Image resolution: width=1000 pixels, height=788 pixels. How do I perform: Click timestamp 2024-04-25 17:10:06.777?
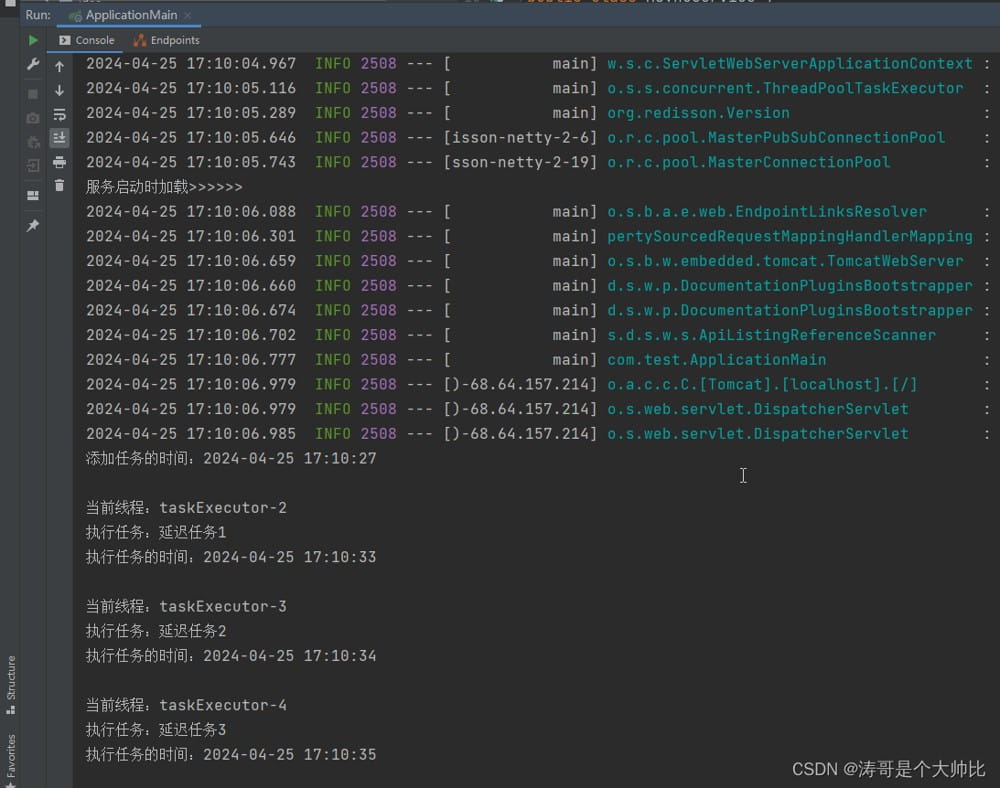191,360
